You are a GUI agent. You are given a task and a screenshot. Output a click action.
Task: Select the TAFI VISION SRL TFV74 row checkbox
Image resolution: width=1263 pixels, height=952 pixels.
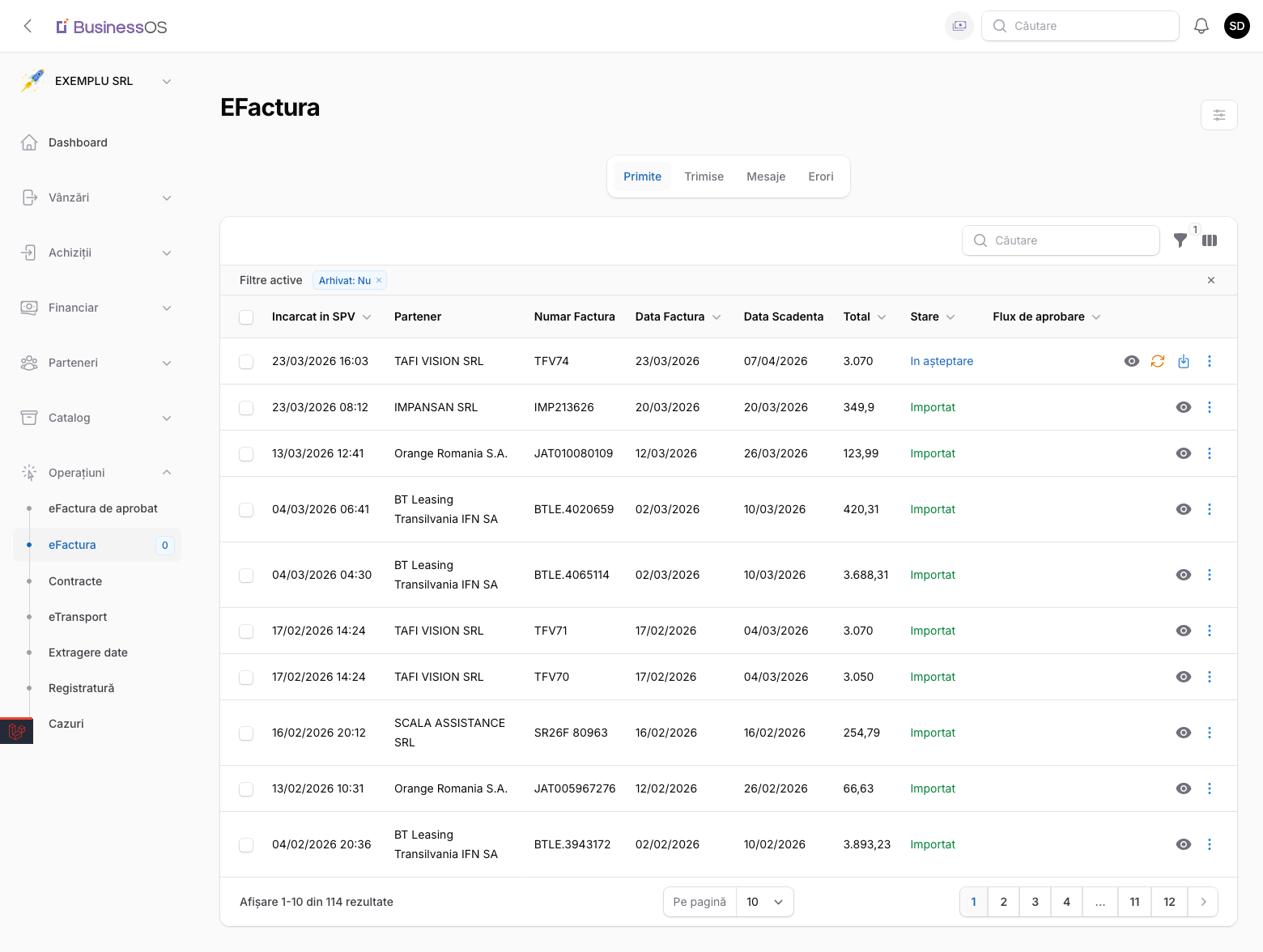click(246, 362)
